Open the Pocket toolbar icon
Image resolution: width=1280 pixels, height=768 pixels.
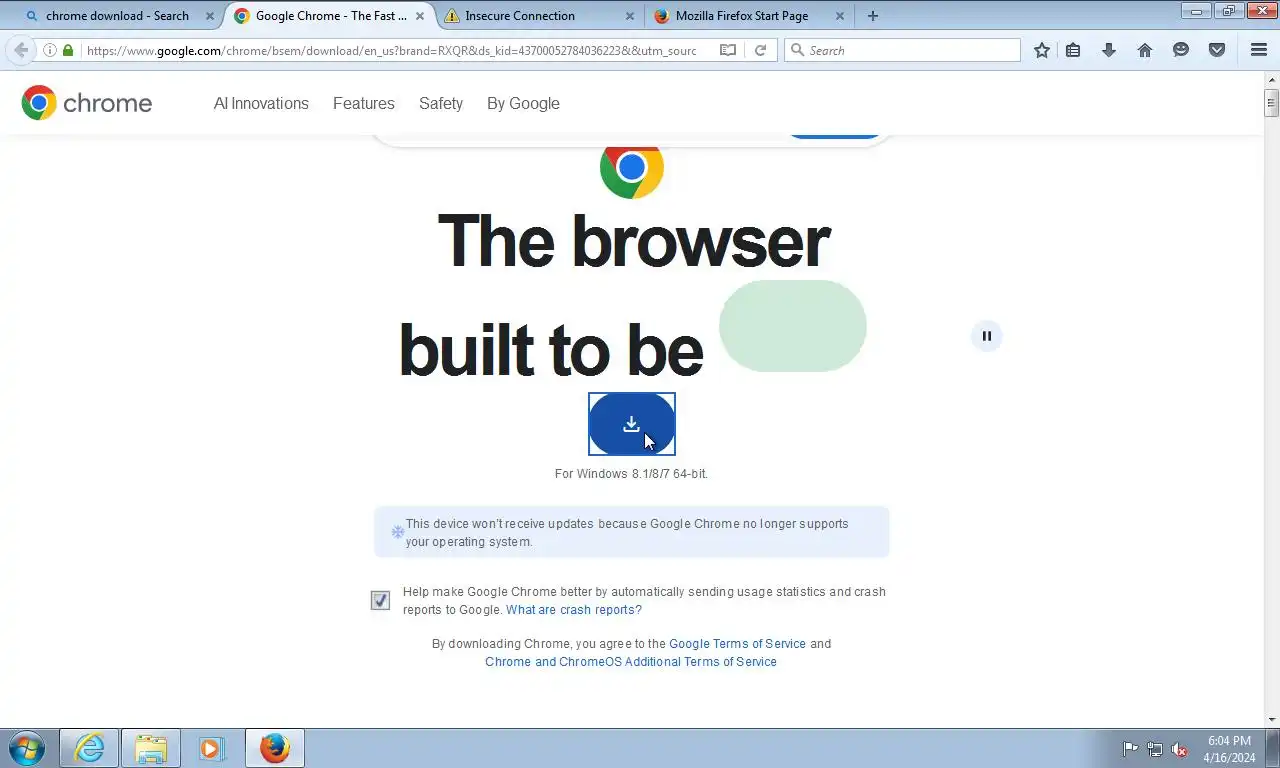[x=1217, y=50]
